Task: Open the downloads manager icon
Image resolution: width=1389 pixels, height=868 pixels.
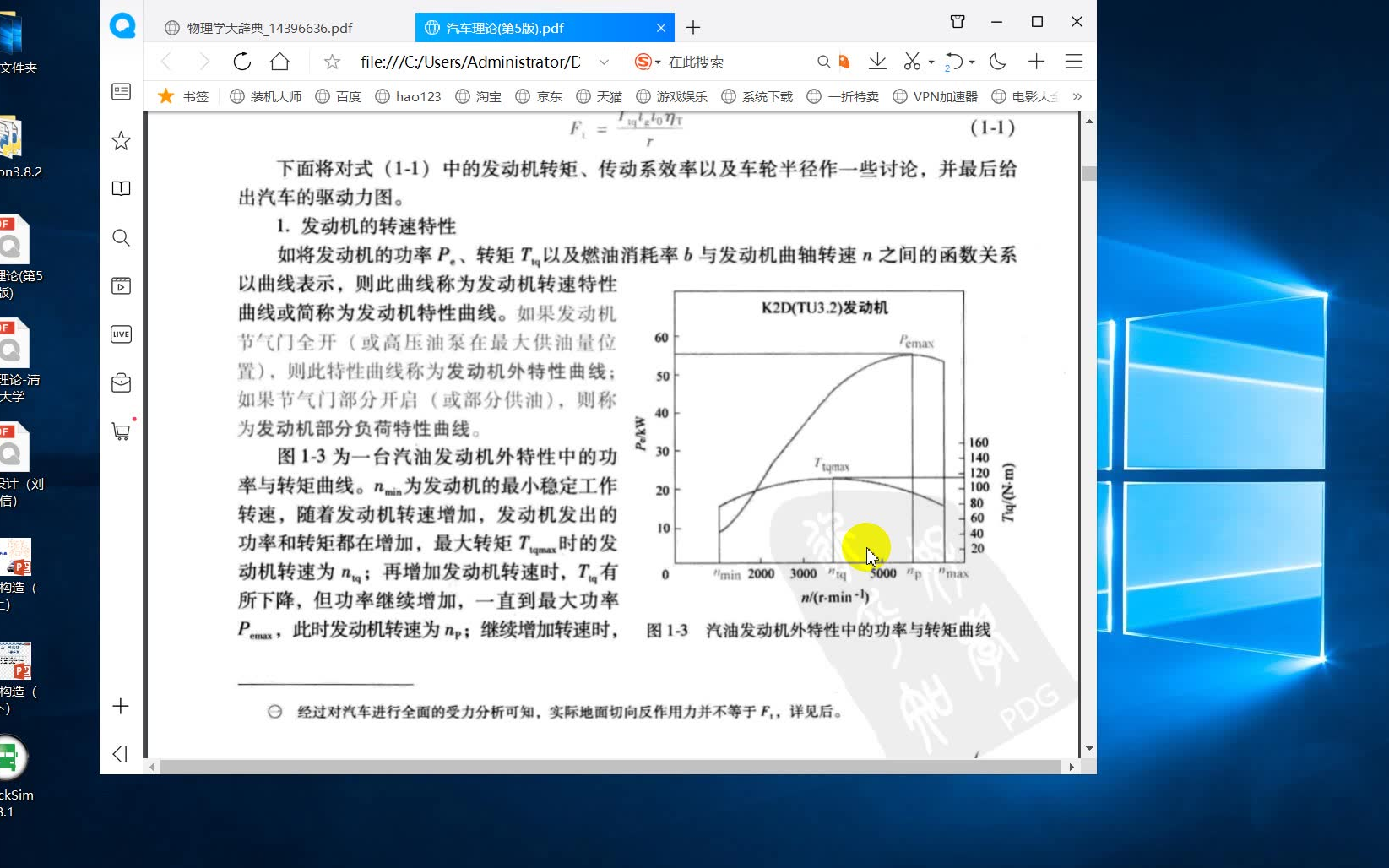Action: coord(877,62)
